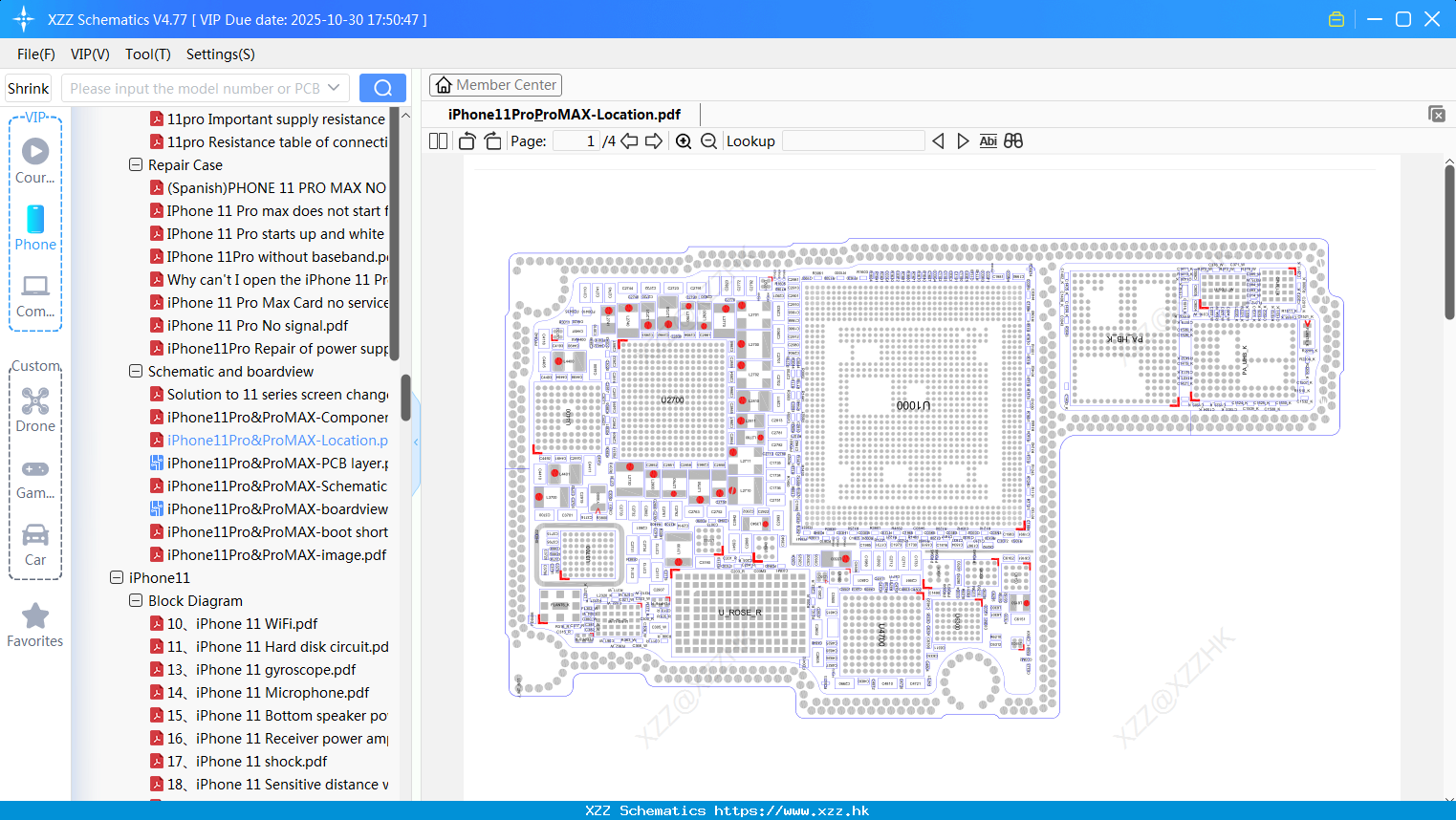The height and width of the screenshot is (820, 1456).
Task: Zoom in on the PDF
Action: click(684, 140)
